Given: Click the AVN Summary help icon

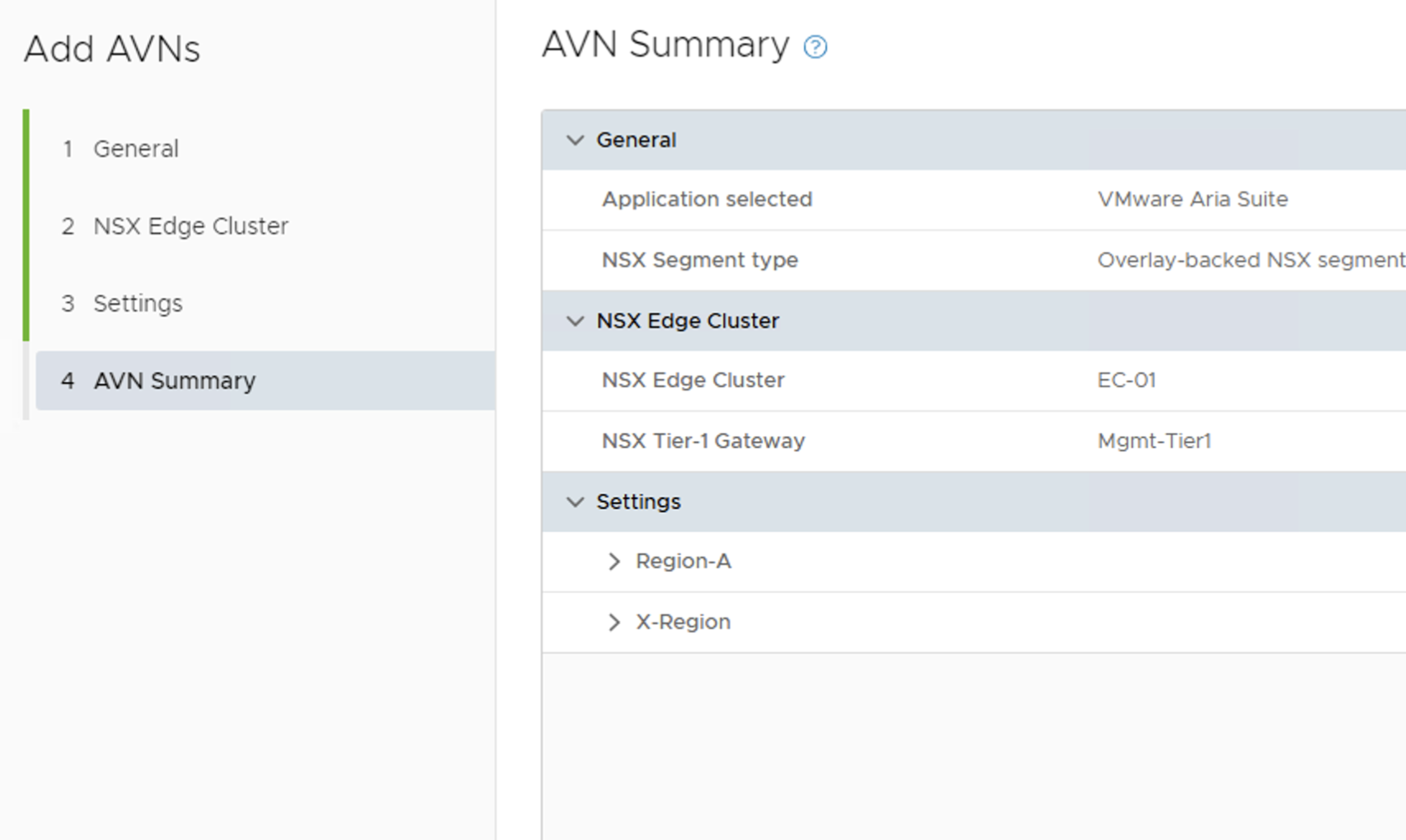Looking at the screenshot, I should [x=815, y=47].
